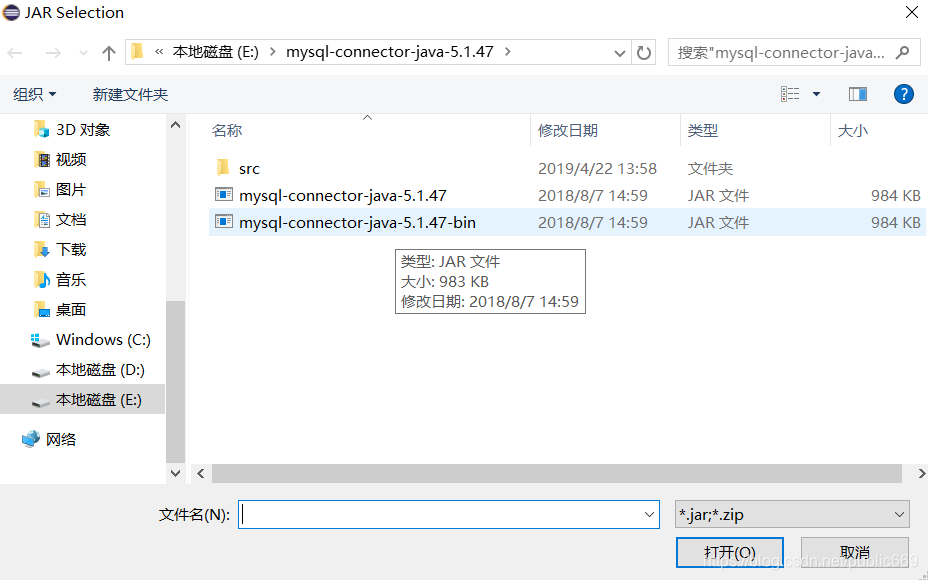Sort files by 名称 column
Image resolution: width=928 pixels, height=580 pixels.
point(227,130)
